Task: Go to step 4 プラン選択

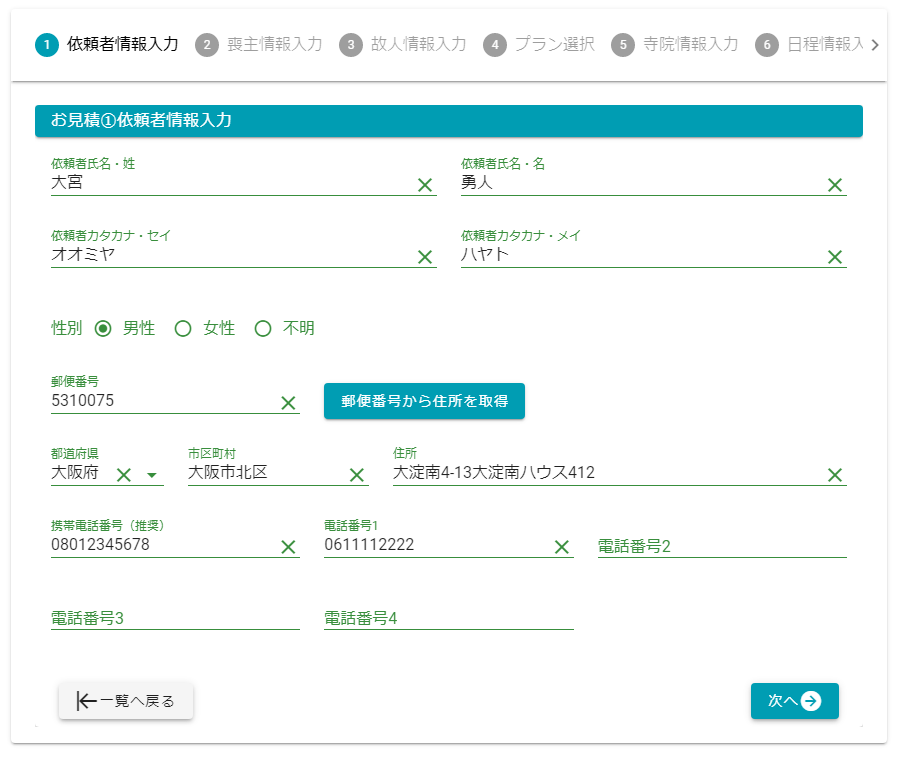Action: pyautogui.click(x=539, y=45)
